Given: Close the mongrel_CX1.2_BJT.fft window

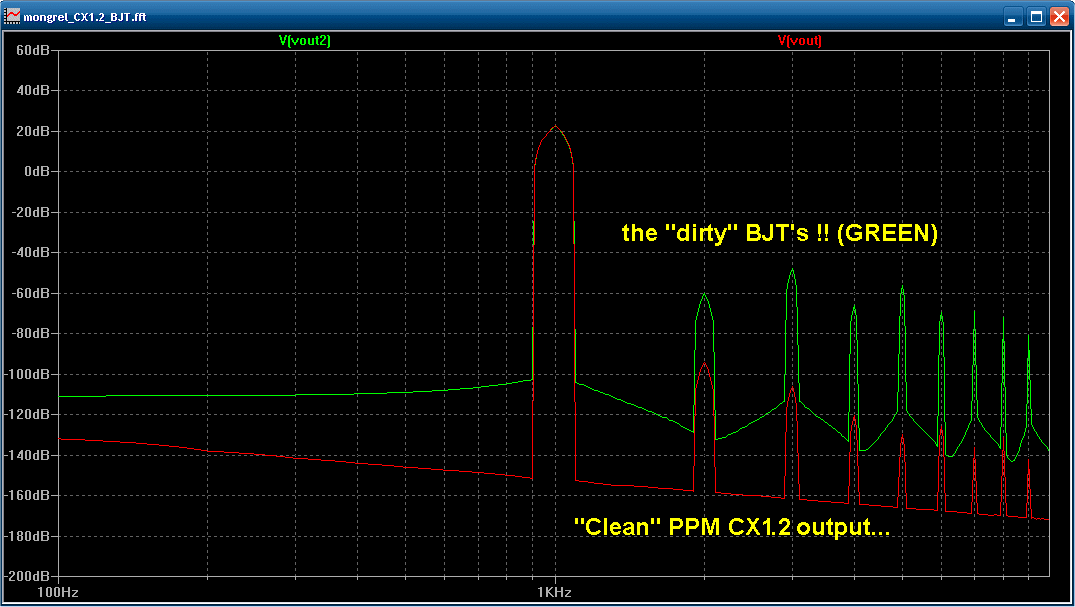Looking at the screenshot, I should [x=1059, y=16].
